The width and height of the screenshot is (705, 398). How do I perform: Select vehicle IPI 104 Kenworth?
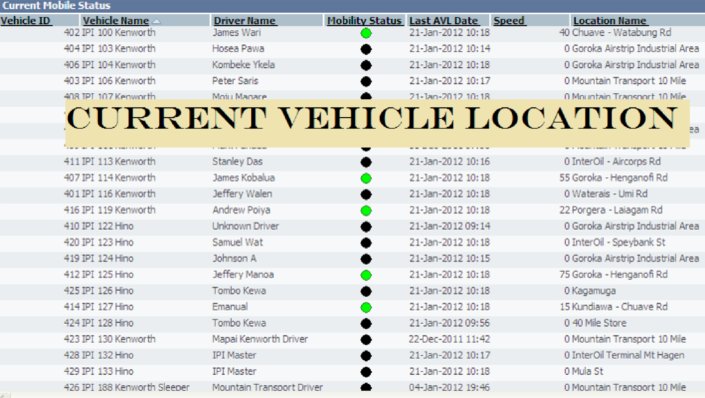(x=119, y=65)
